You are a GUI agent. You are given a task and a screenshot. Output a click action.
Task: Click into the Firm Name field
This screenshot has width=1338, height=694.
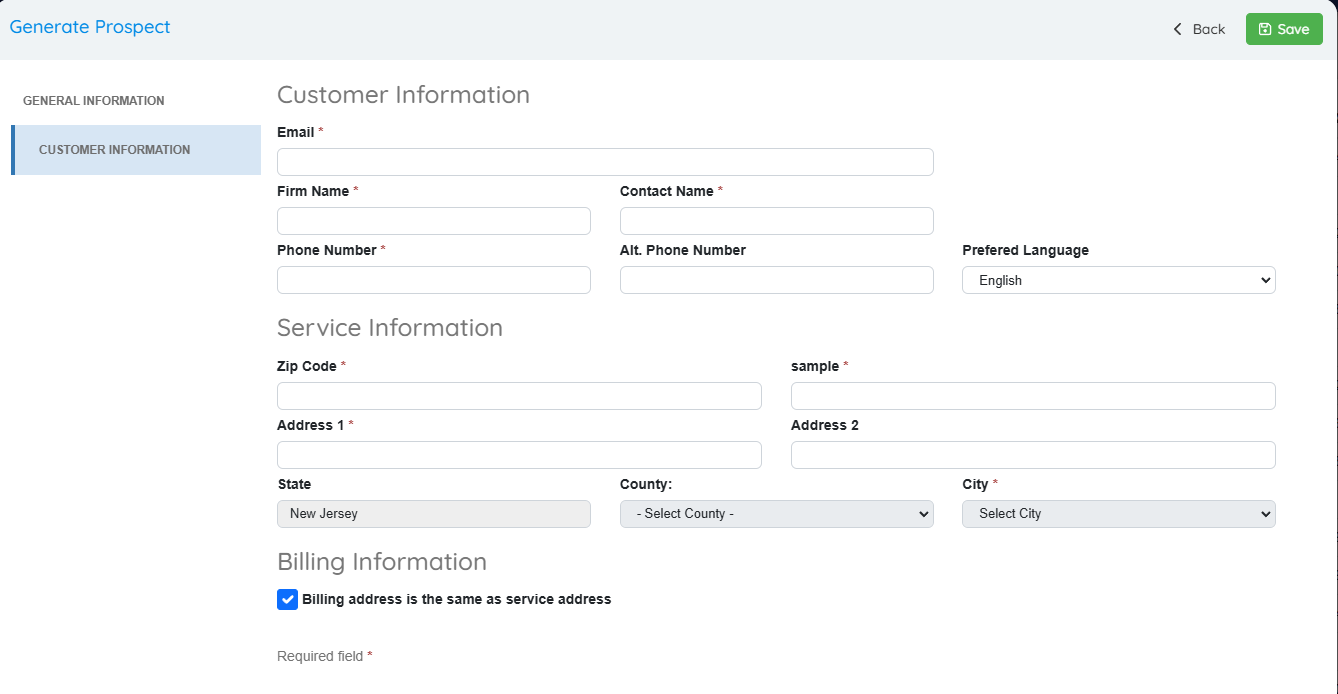point(434,221)
